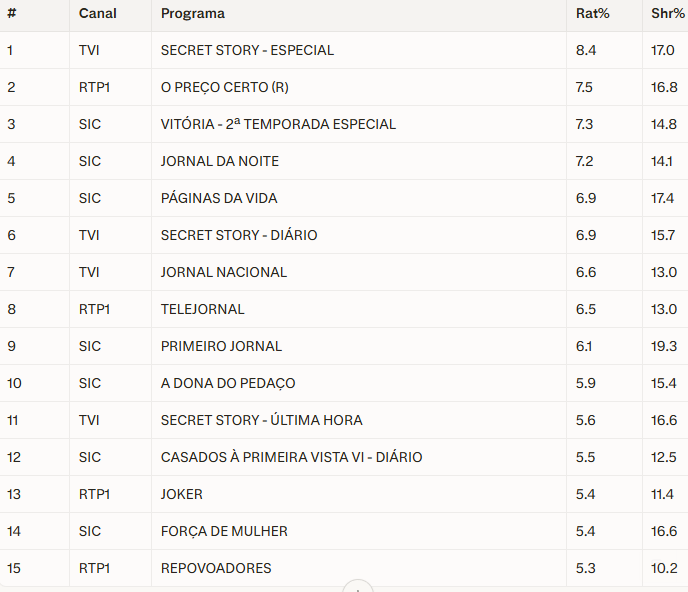
Task: Click the circular expand button below the table
Action: (357, 587)
